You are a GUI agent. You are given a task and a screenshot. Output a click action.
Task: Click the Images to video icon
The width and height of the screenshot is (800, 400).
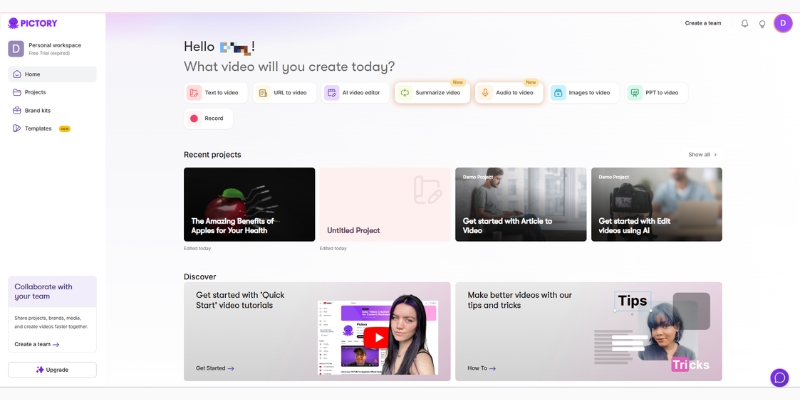(558, 93)
